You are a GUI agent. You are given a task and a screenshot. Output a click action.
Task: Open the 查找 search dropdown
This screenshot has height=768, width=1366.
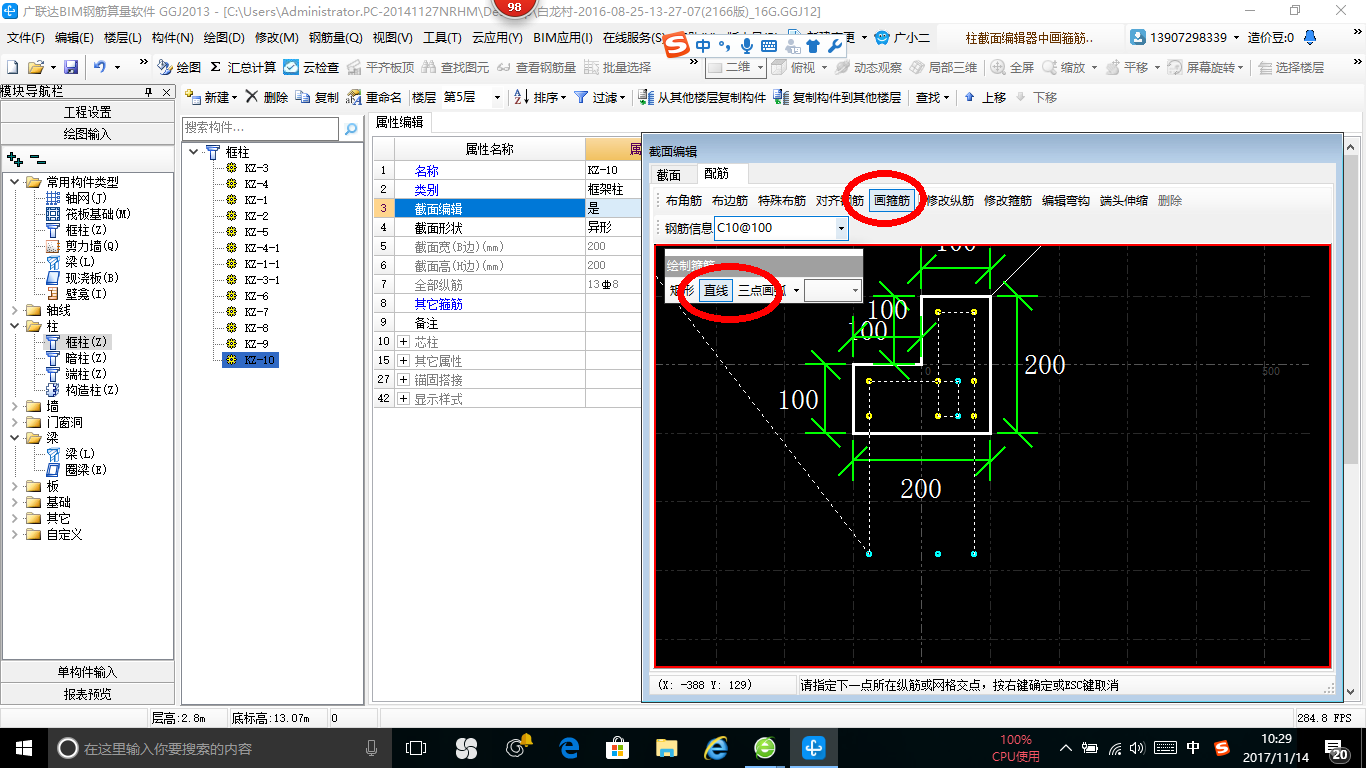pos(933,97)
